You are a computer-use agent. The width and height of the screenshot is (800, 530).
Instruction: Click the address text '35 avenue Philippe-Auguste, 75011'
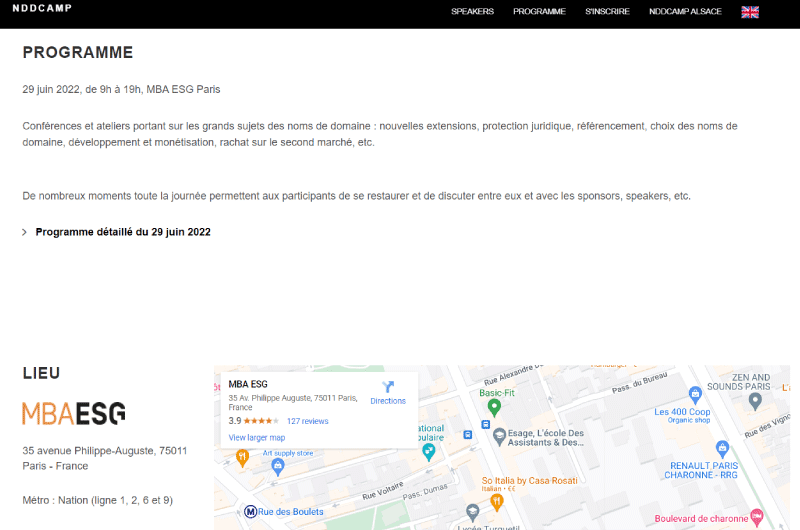point(105,451)
